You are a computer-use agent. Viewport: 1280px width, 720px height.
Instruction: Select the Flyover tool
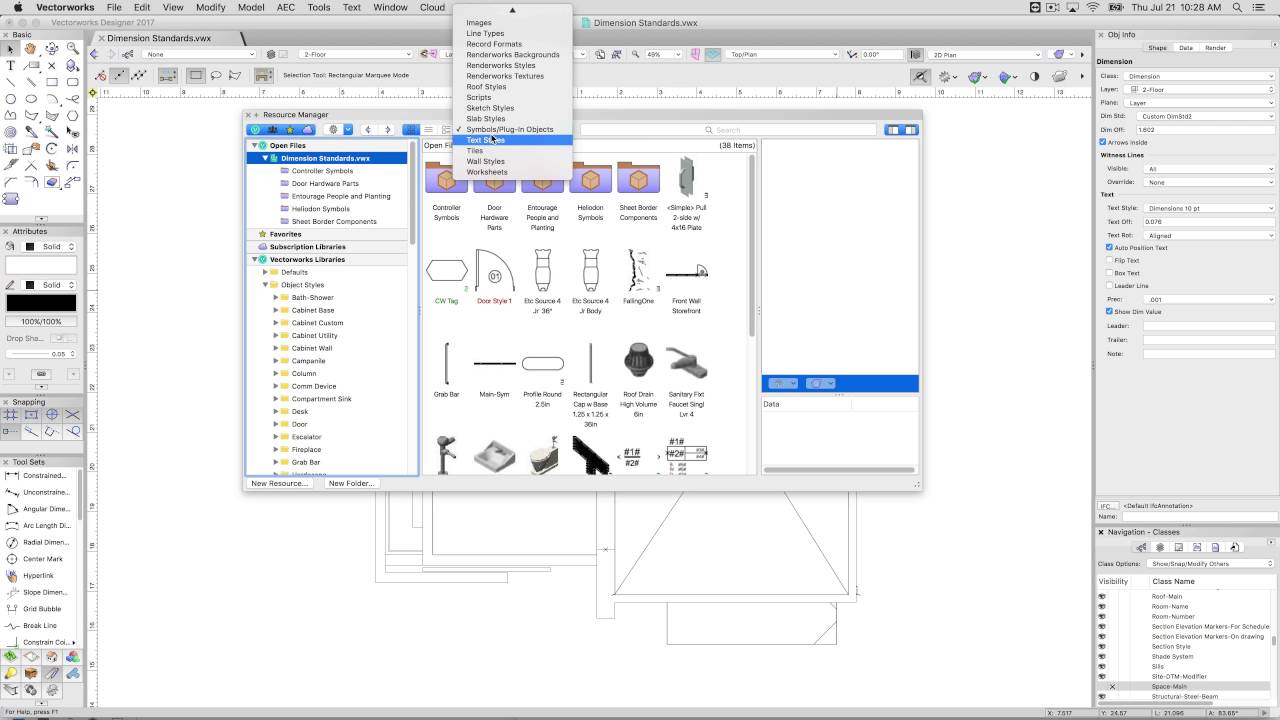click(x=52, y=48)
